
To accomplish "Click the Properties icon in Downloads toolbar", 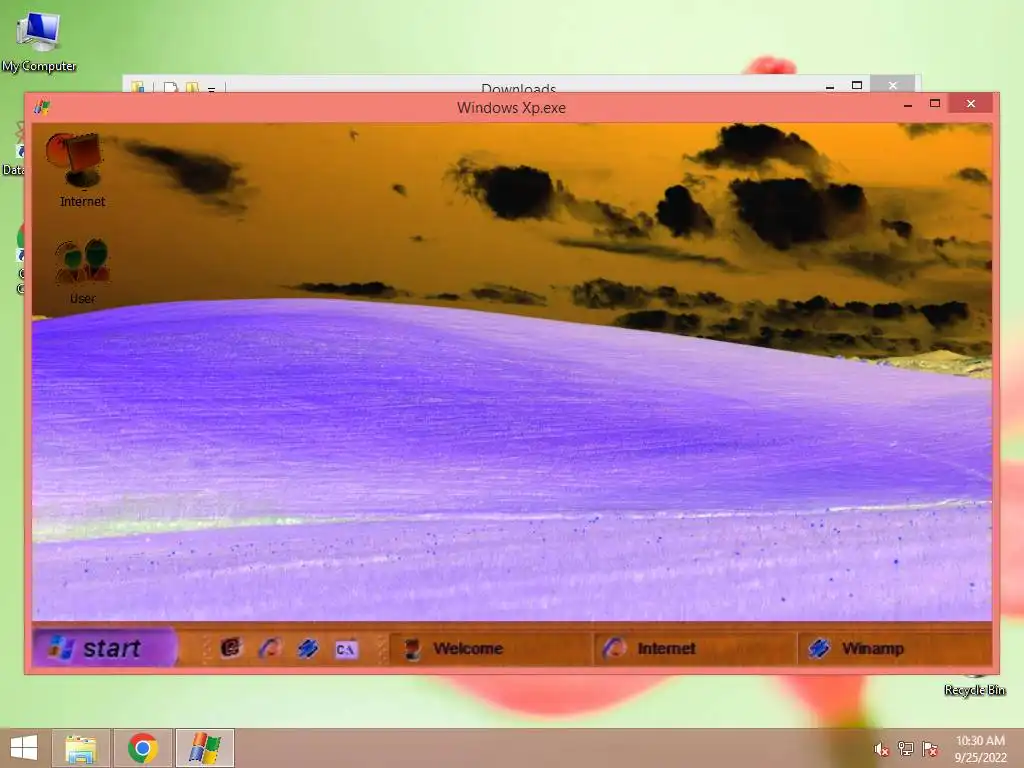I will [x=170, y=88].
